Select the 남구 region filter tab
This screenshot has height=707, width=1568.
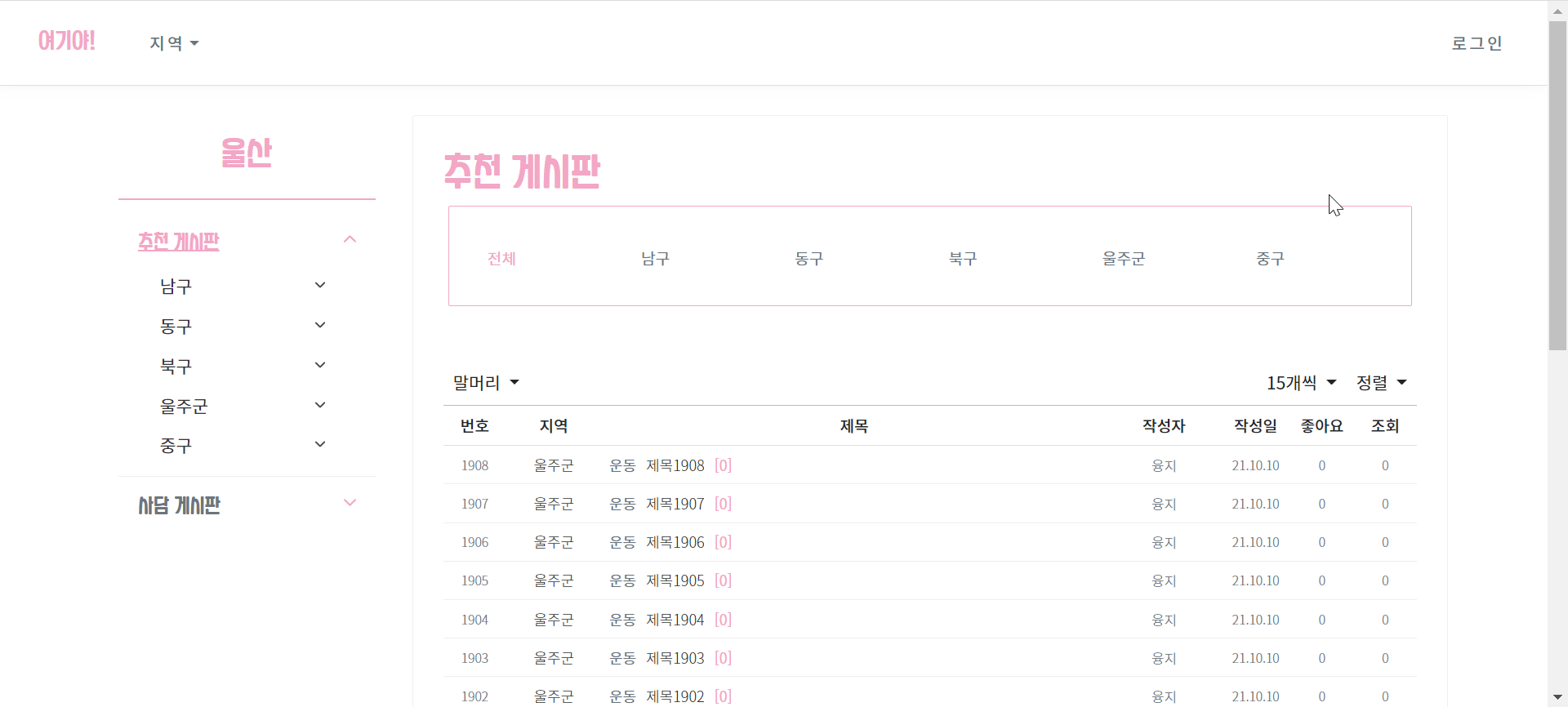click(655, 259)
